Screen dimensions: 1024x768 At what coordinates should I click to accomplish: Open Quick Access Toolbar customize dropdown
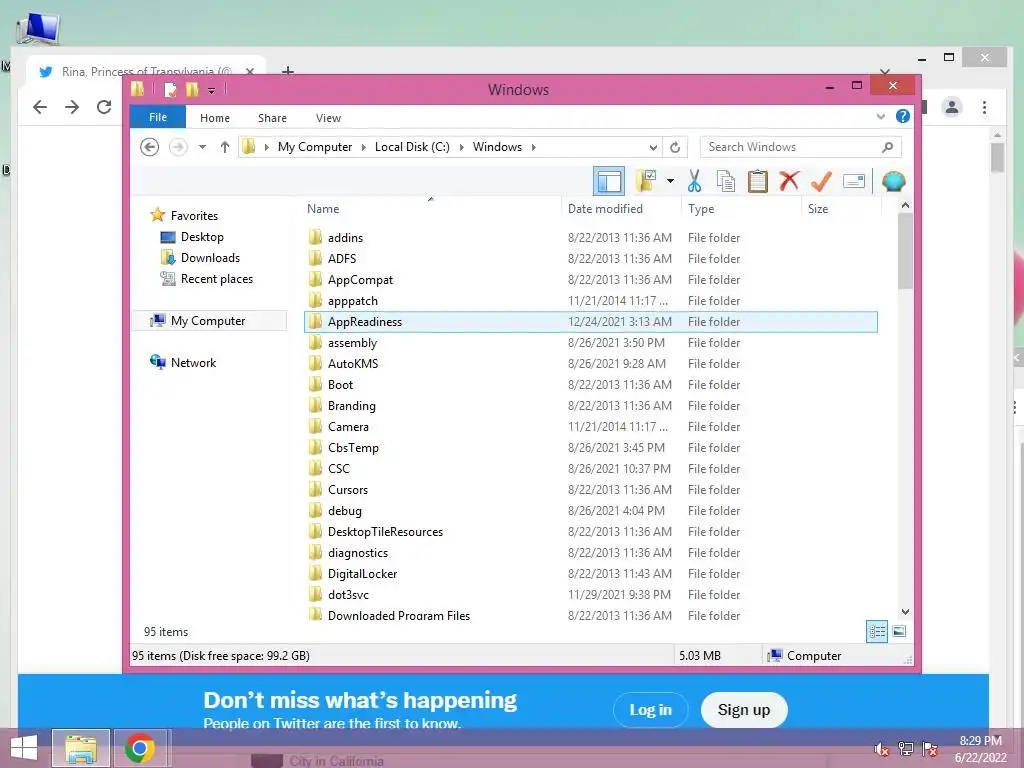pyautogui.click(x=212, y=90)
